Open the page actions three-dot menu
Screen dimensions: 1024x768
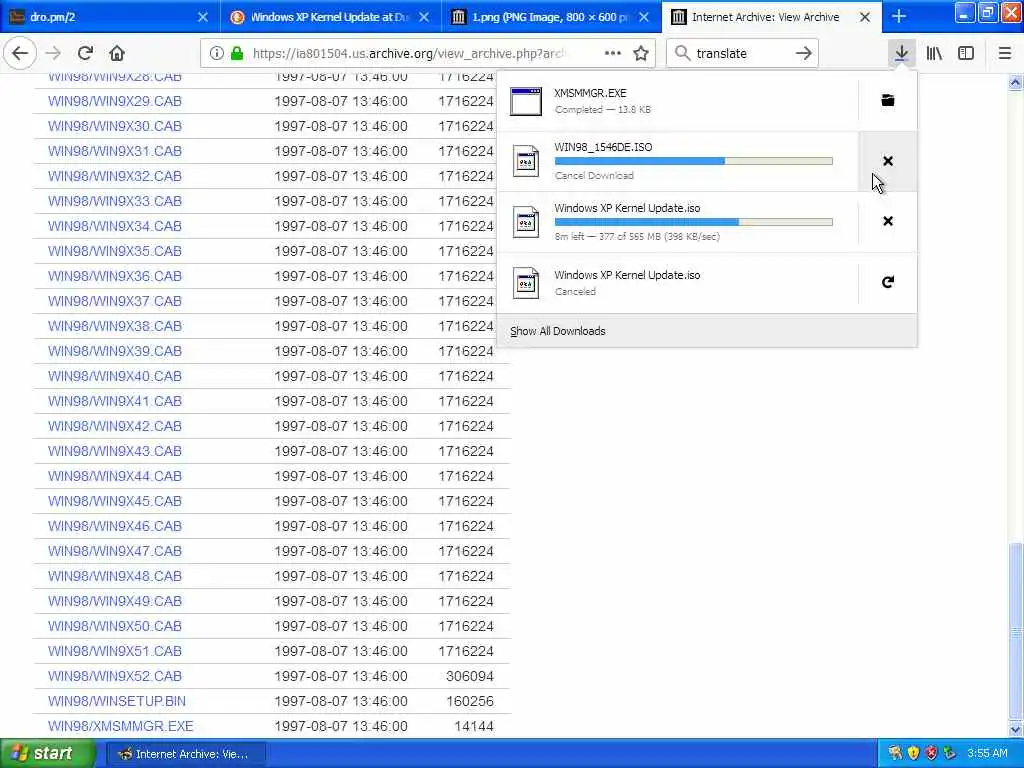click(613, 53)
